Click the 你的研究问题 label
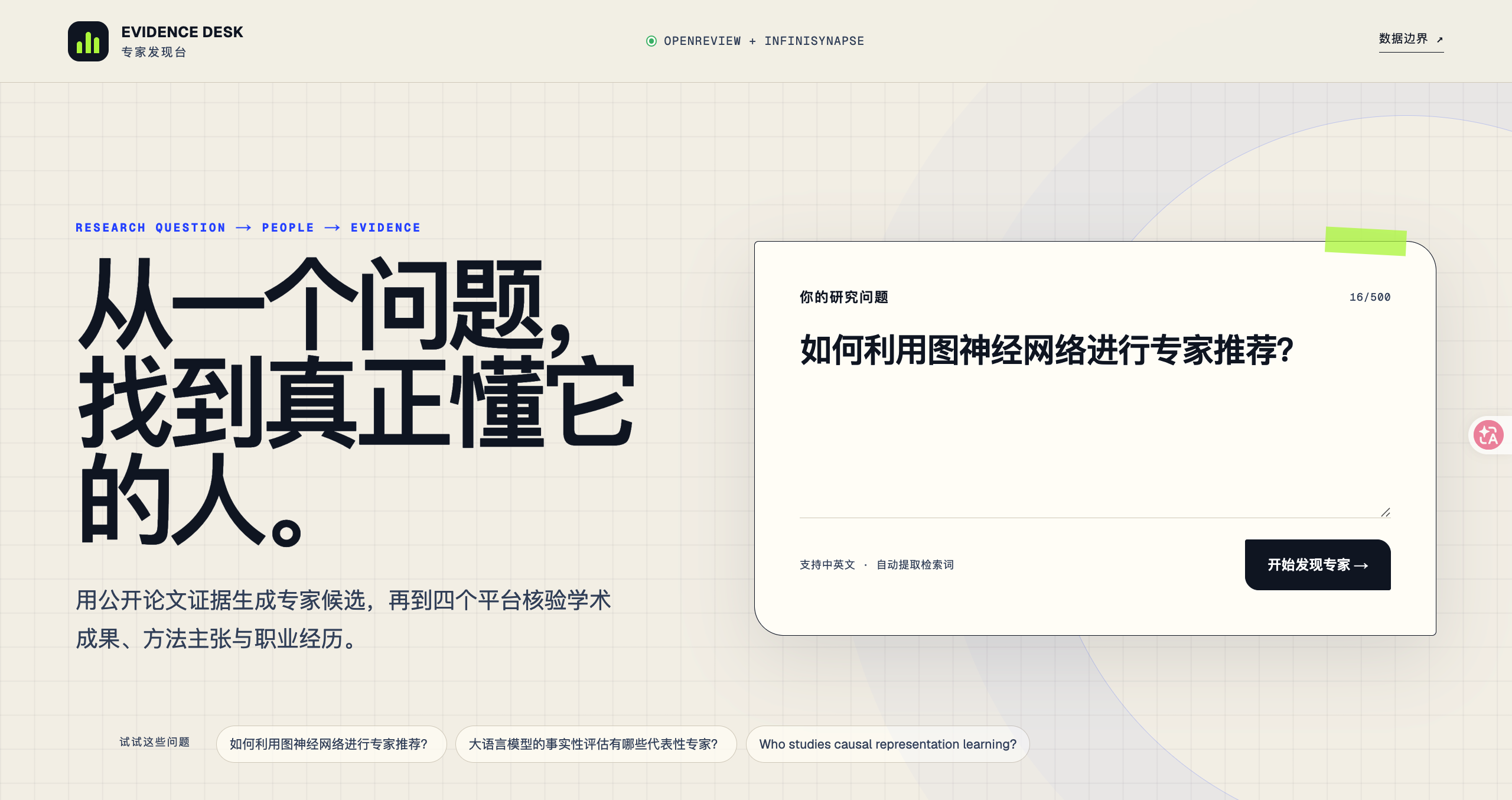Image resolution: width=1512 pixels, height=800 pixels. 844,297
